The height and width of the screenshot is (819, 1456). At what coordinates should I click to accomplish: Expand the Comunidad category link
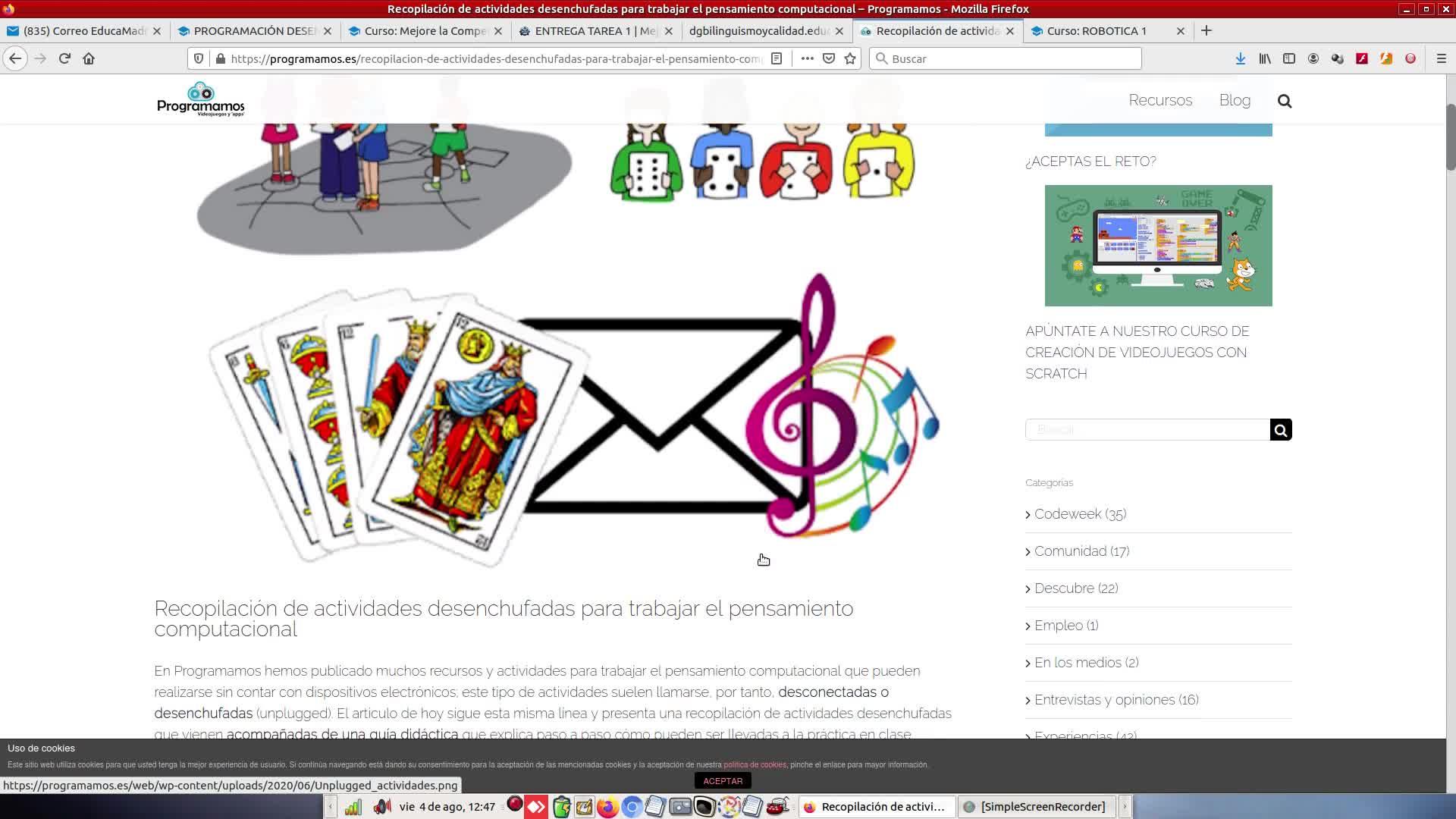(x=1070, y=551)
